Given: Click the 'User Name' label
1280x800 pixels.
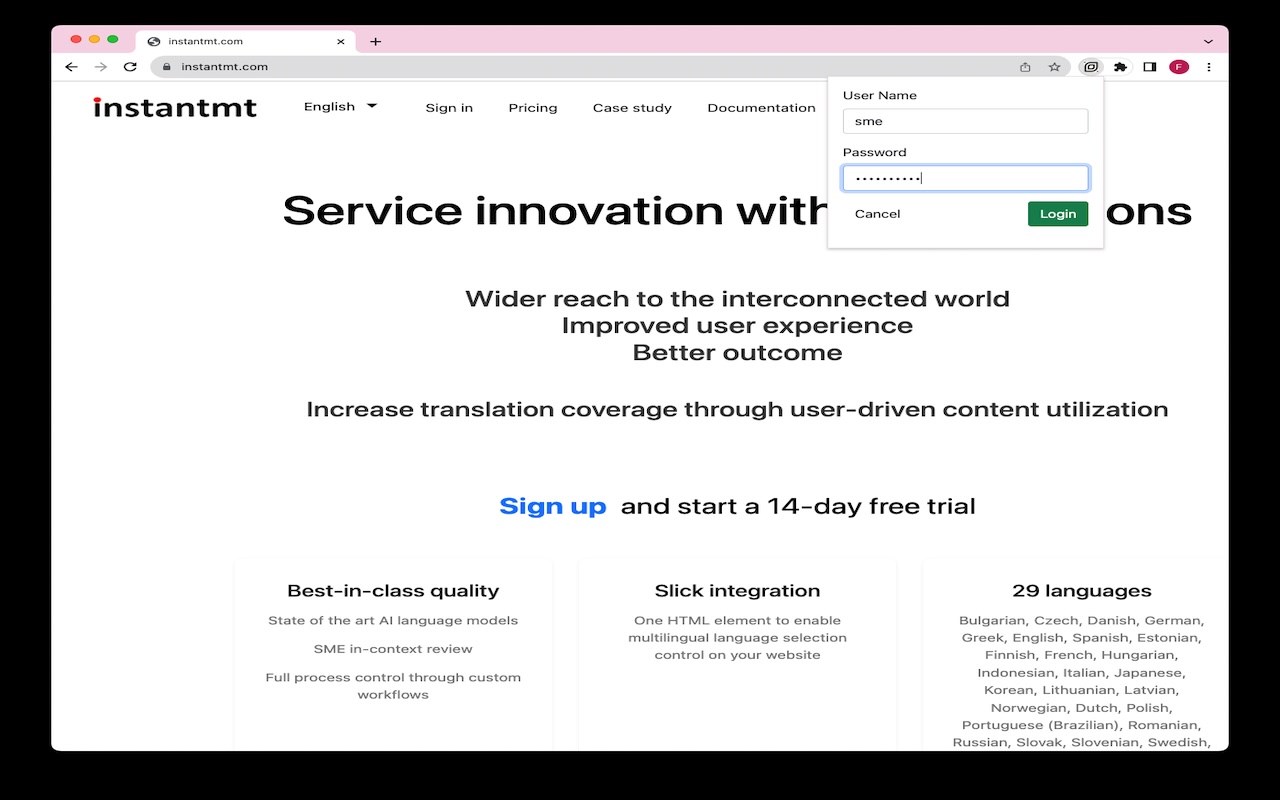Looking at the screenshot, I should (880, 95).
